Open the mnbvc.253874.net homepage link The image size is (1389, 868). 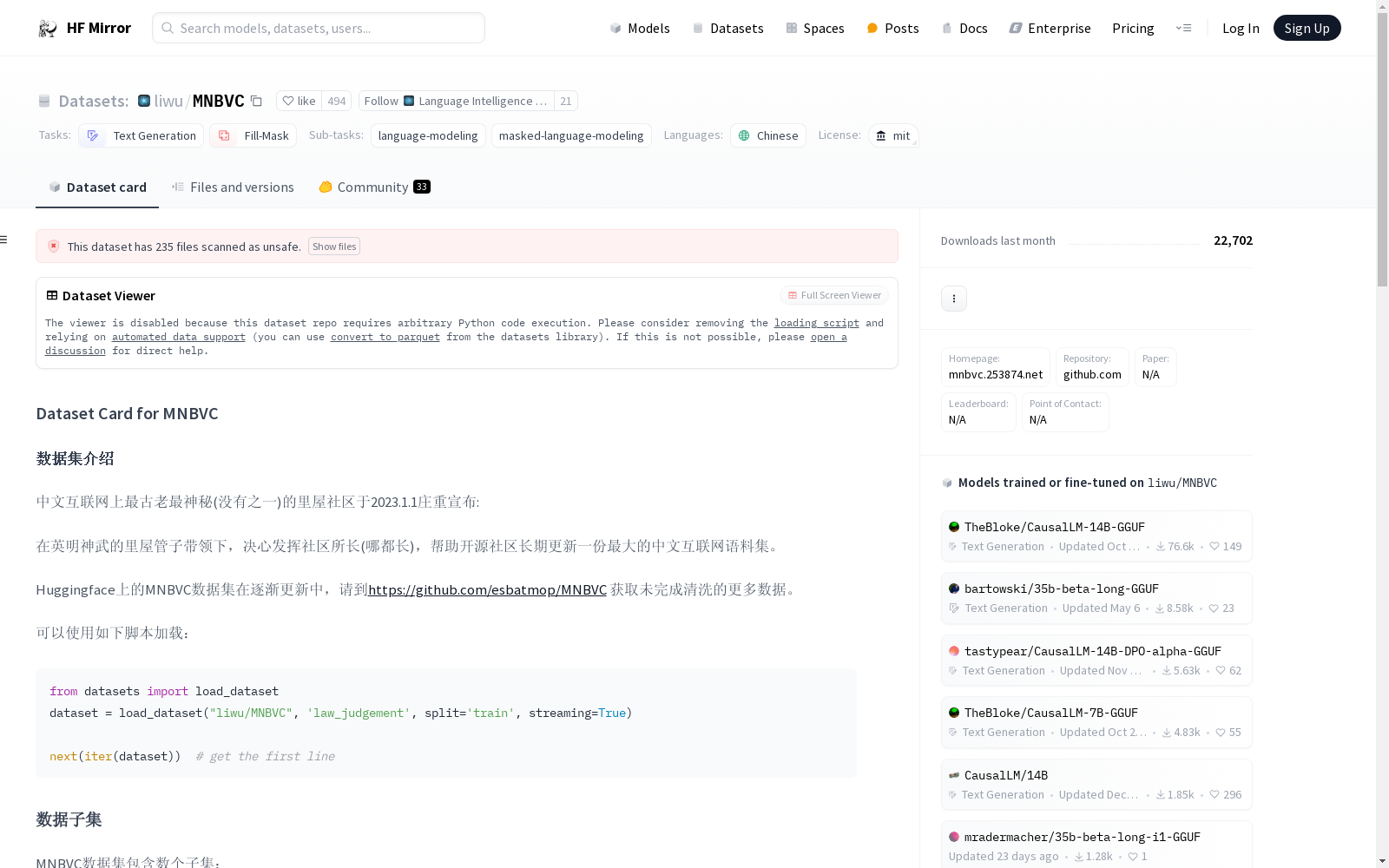coord(996,367)
